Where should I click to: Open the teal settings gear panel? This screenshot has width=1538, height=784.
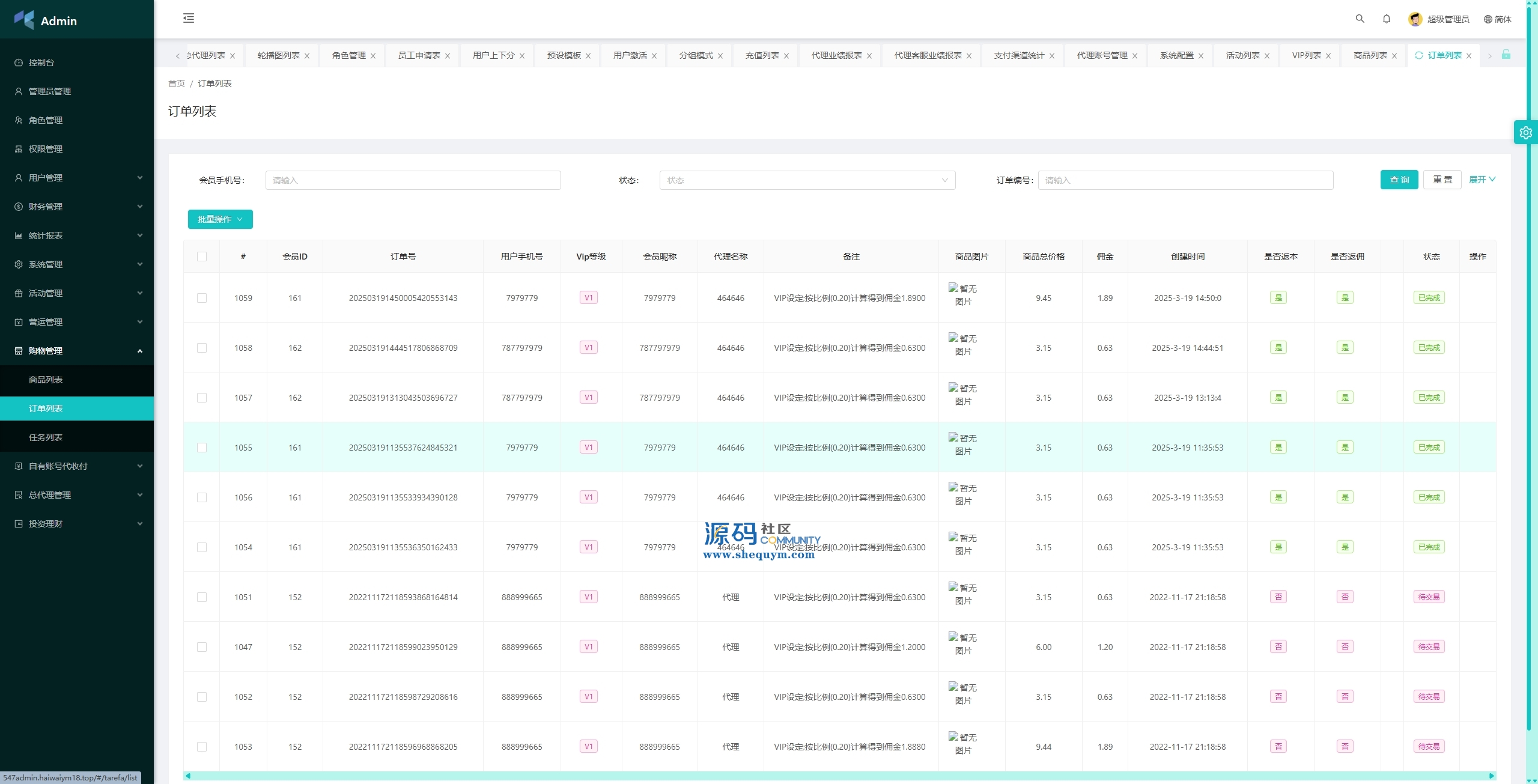point(1525,133)
